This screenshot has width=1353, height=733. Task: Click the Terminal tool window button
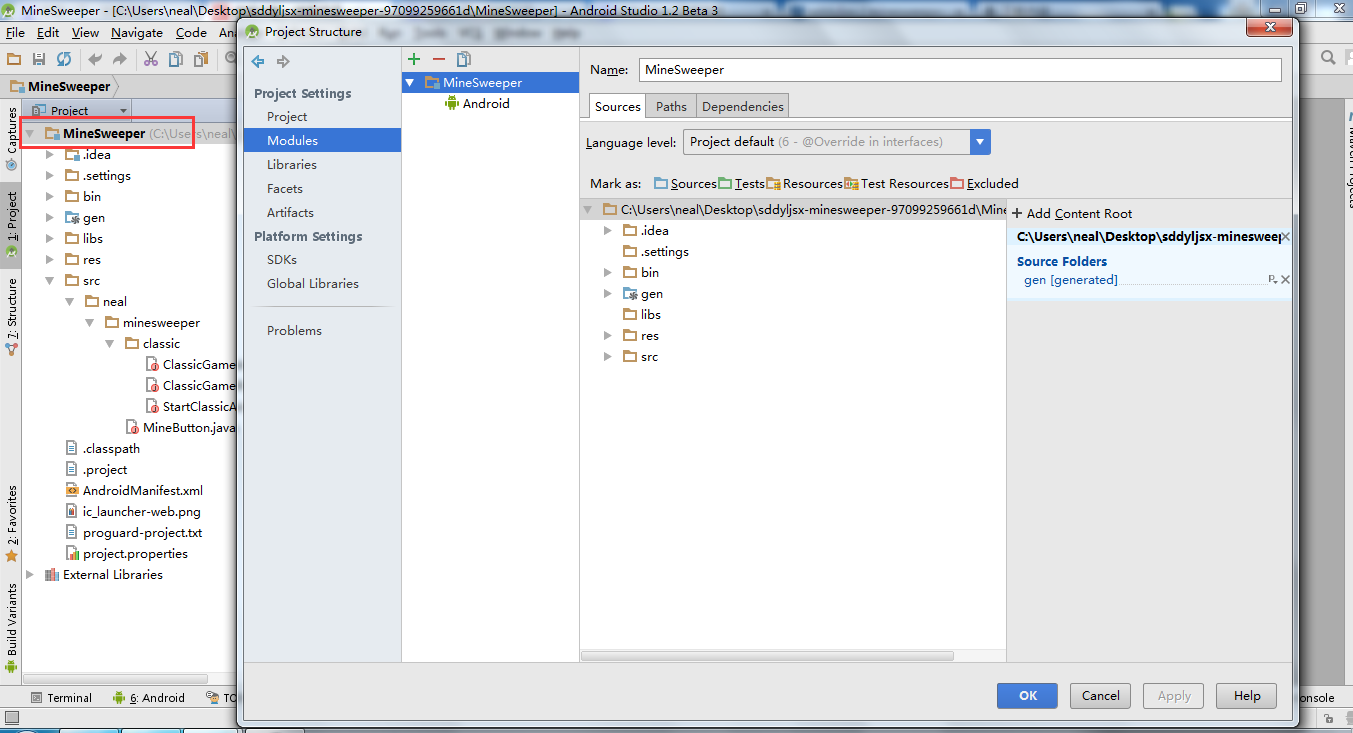pyautogui.click(x=61, y=698)
